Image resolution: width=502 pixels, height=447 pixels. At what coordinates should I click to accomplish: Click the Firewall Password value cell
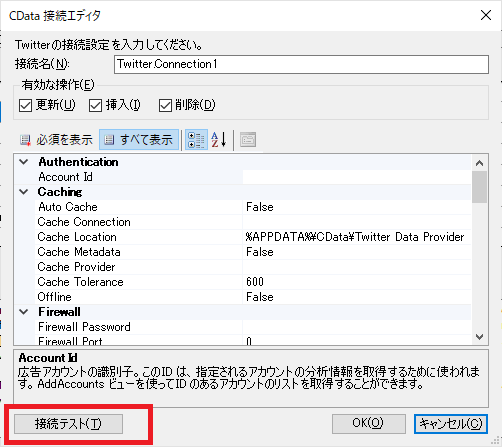click(357, 327)
